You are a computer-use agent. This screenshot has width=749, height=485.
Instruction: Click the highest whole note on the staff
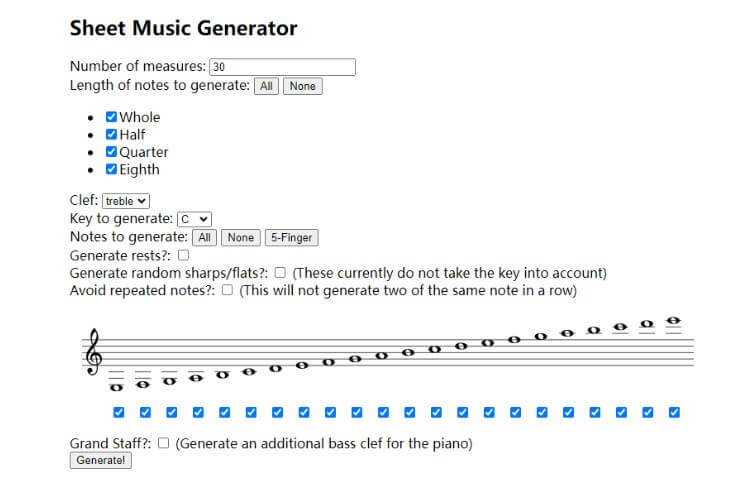(x=674, y=321)
